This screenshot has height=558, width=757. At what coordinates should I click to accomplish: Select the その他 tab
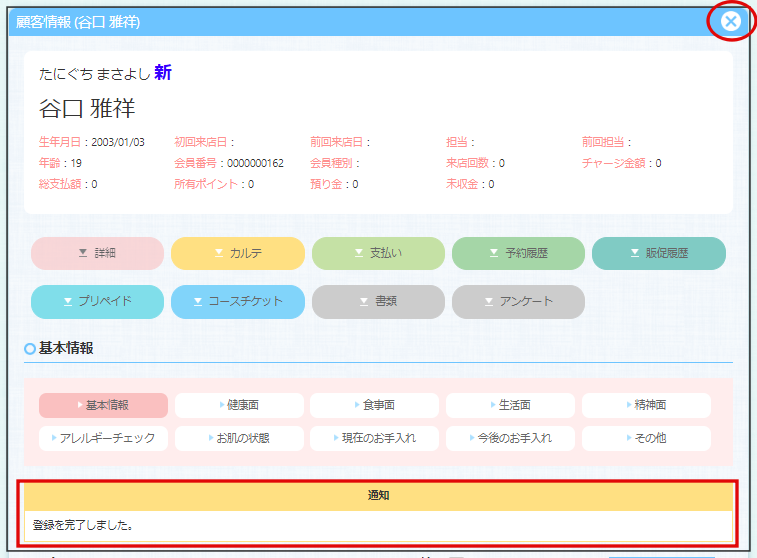646,438
